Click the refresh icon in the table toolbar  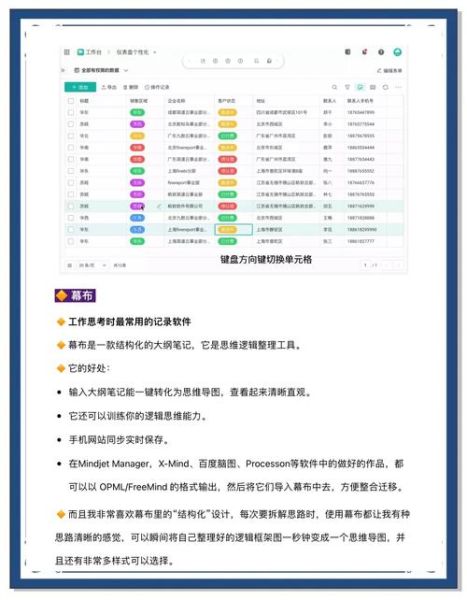click(385, 87)
